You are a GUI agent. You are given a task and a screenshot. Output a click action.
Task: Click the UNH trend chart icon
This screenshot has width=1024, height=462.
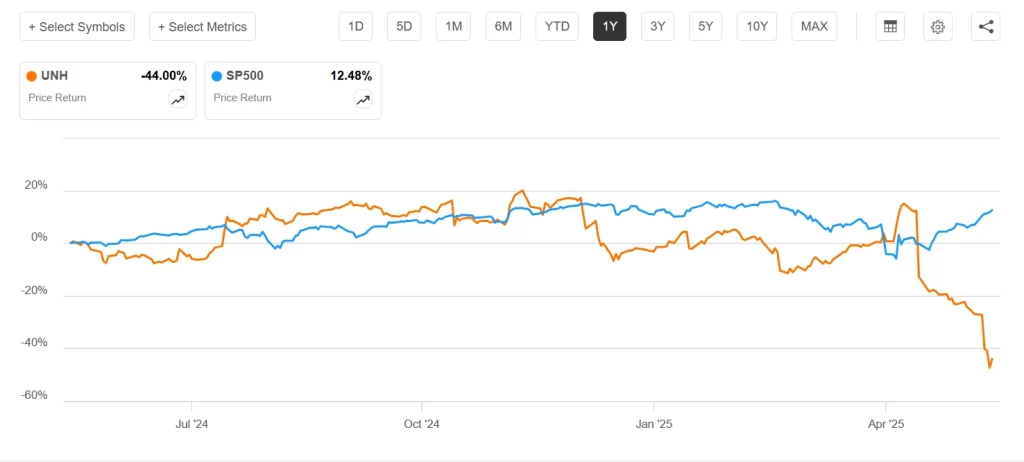pos(178,100)
